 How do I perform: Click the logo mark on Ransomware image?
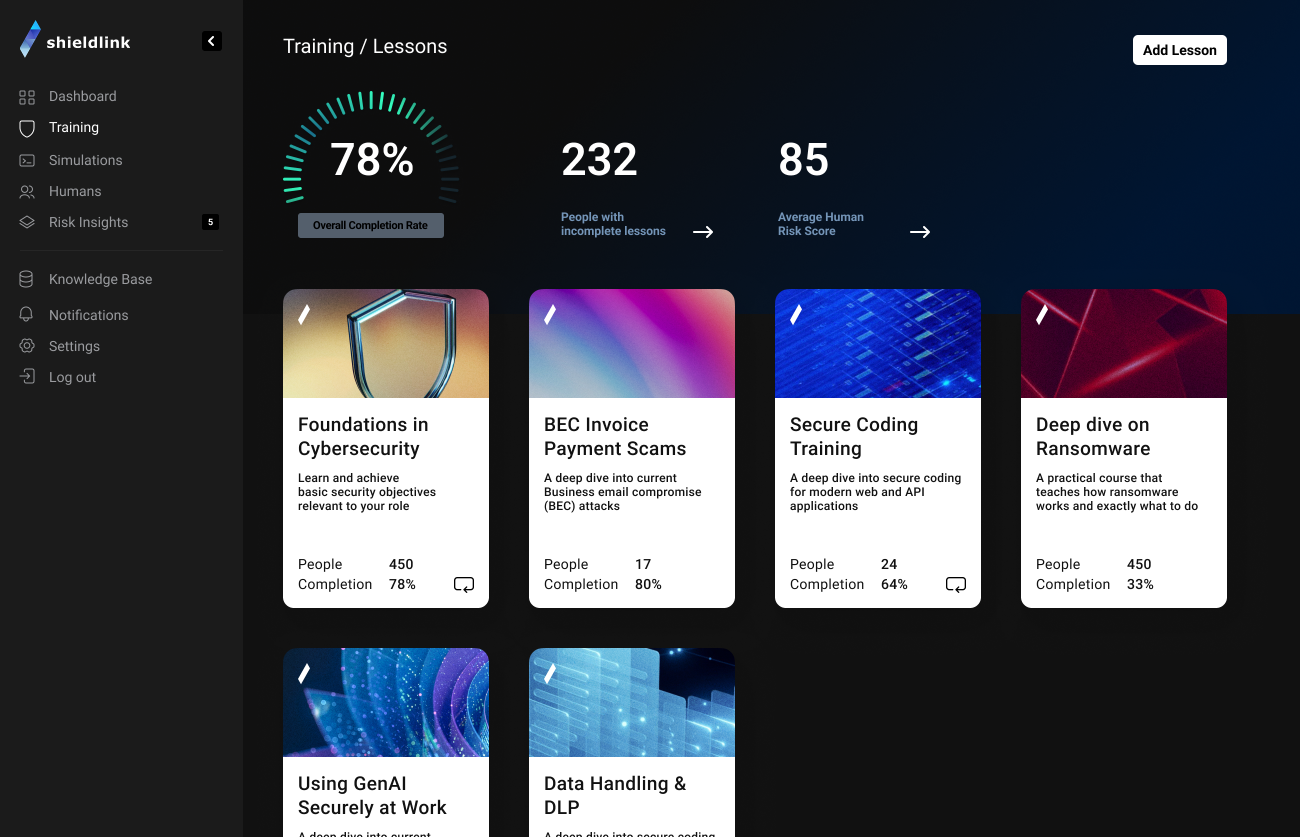click(x=1042, y=315)
